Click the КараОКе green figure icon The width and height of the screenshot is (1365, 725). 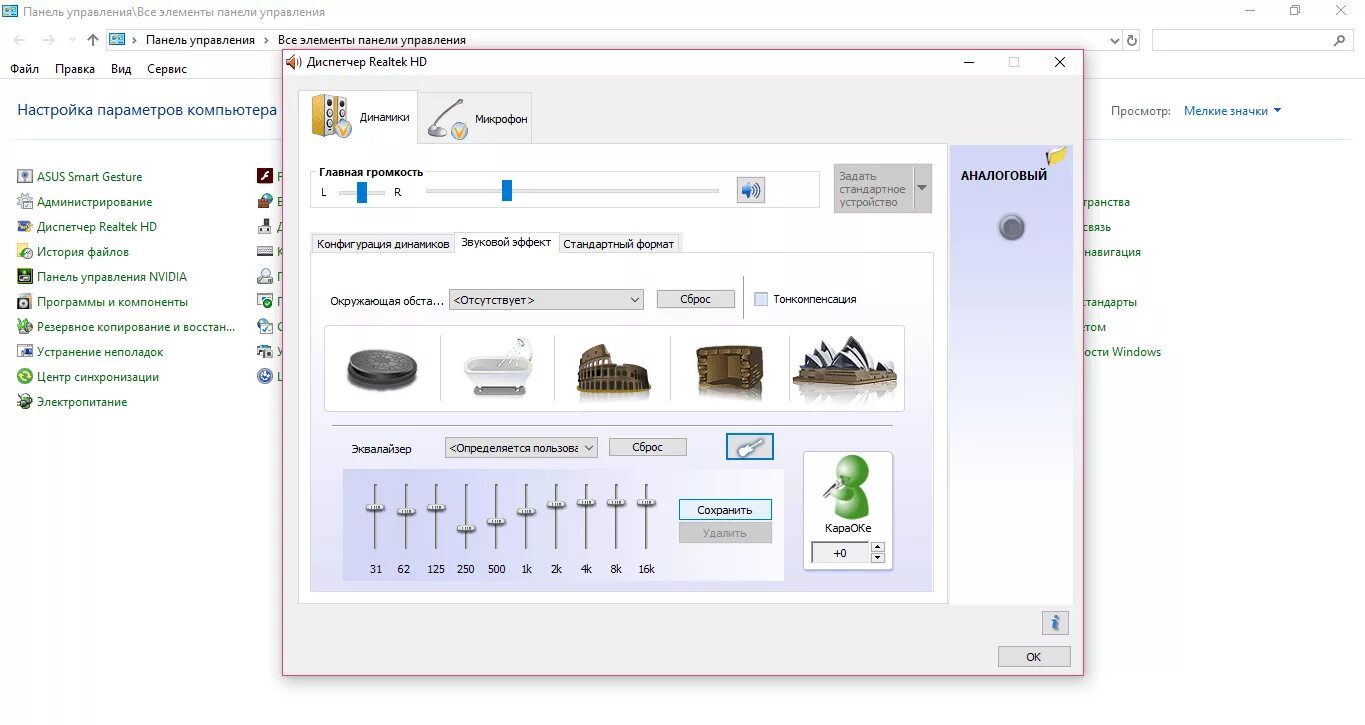848,487
